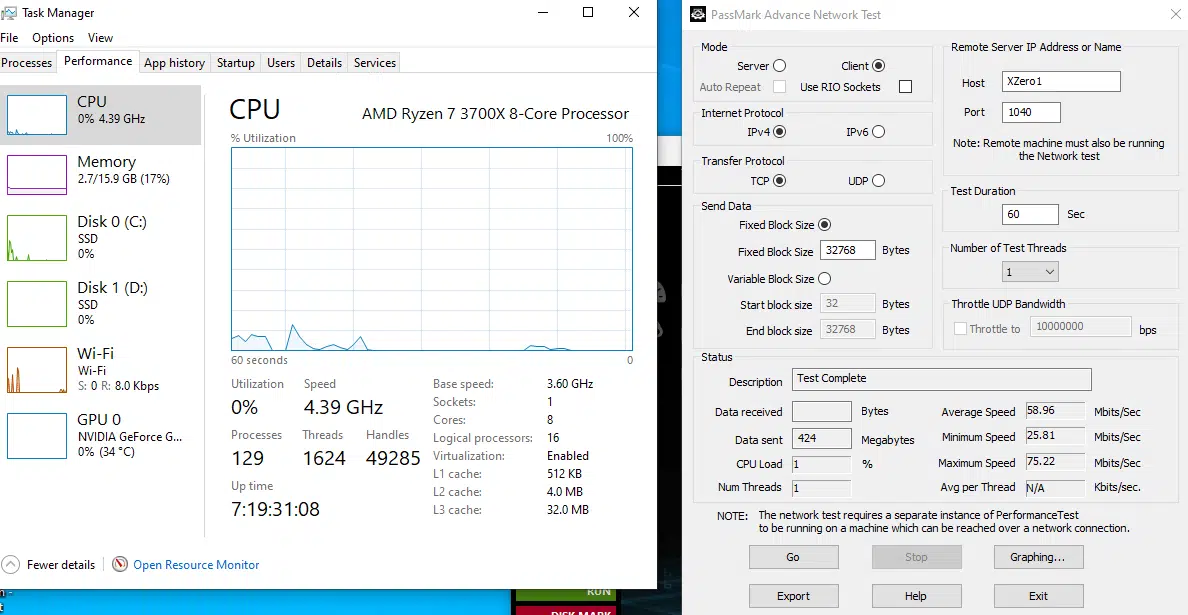
Task: Select IPv6 internet protocol
Action: pos(878,132)
